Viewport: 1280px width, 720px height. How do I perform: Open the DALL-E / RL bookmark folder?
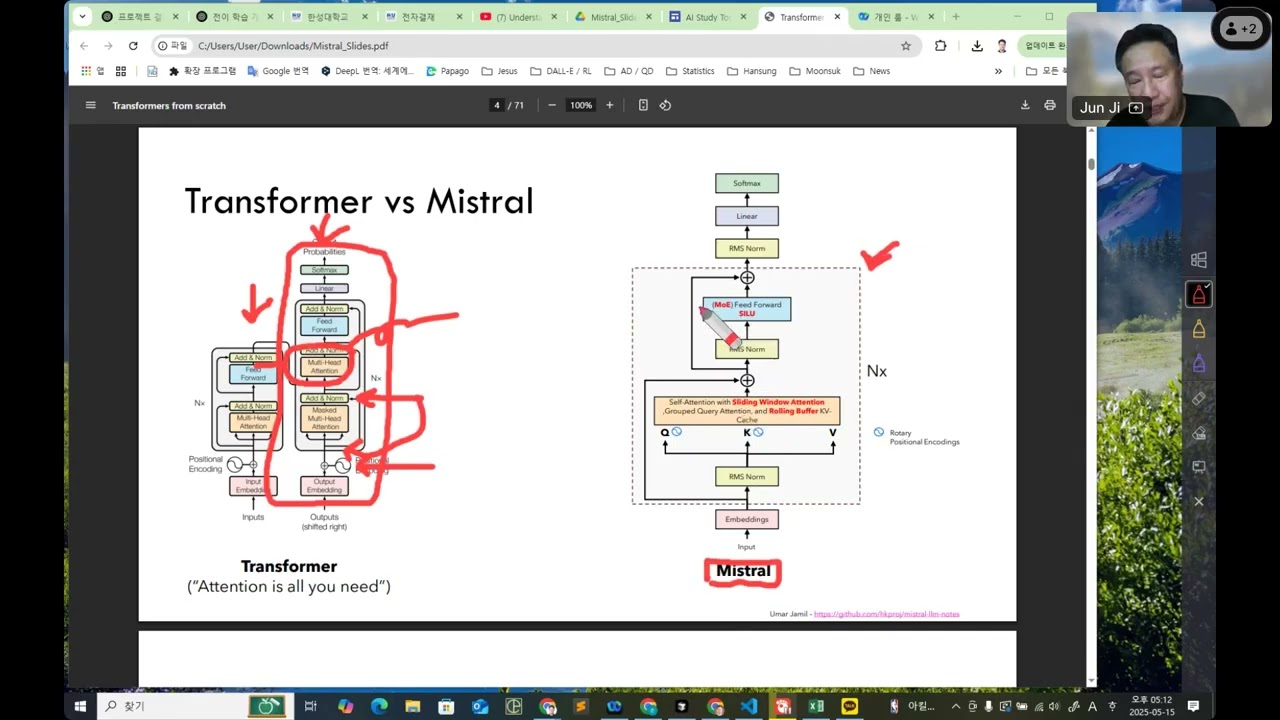[x=560, y=71]
